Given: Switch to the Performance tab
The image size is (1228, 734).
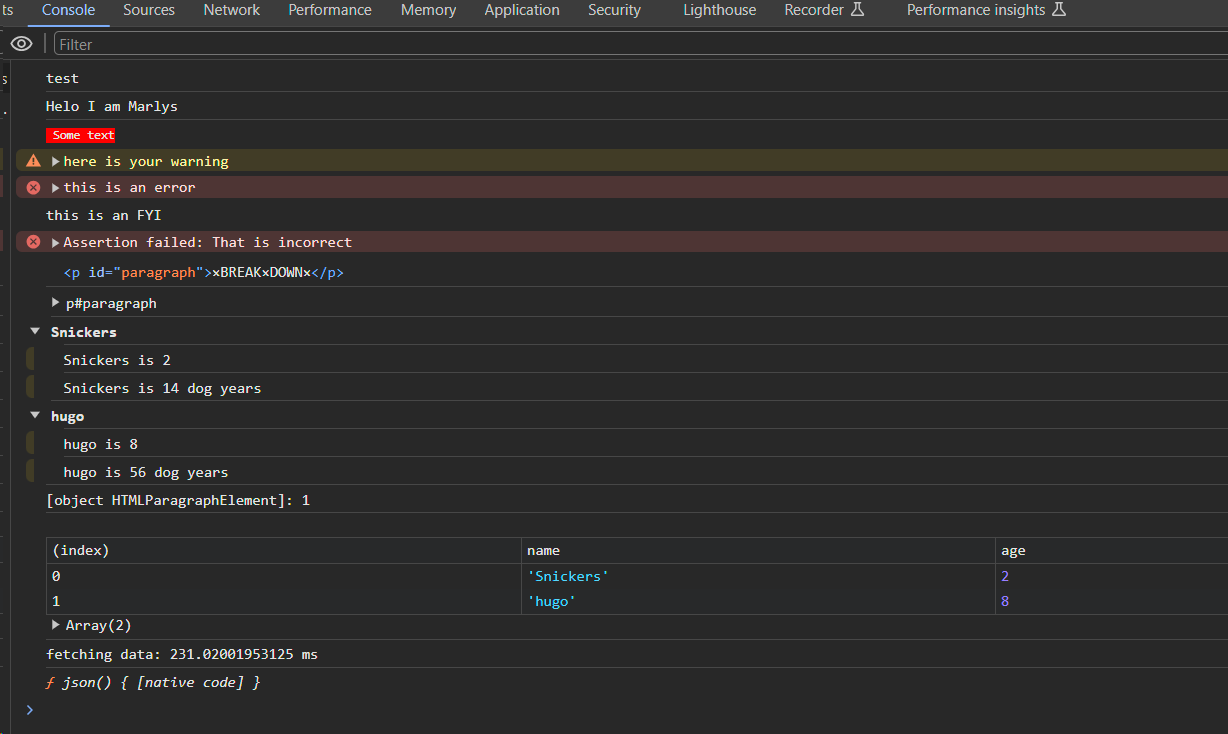Looking at the screenshot, I should click(x=330, y=10).
